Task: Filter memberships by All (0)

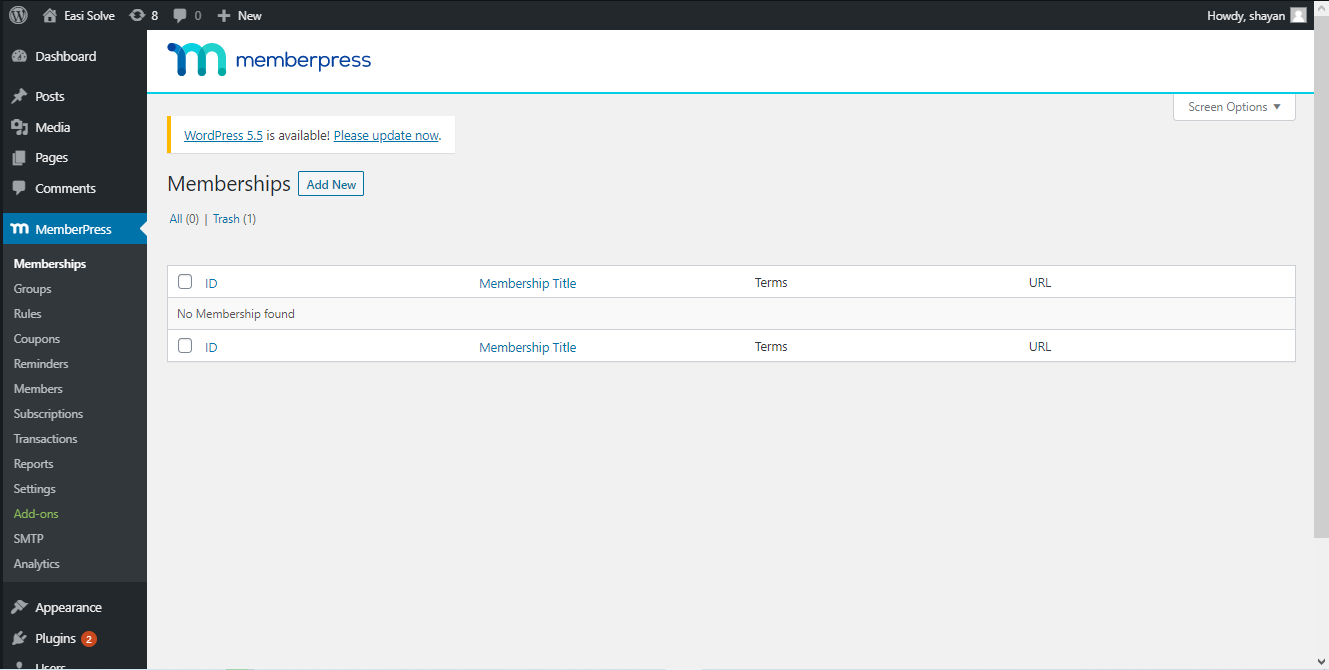Action: [x=184, y=219]
